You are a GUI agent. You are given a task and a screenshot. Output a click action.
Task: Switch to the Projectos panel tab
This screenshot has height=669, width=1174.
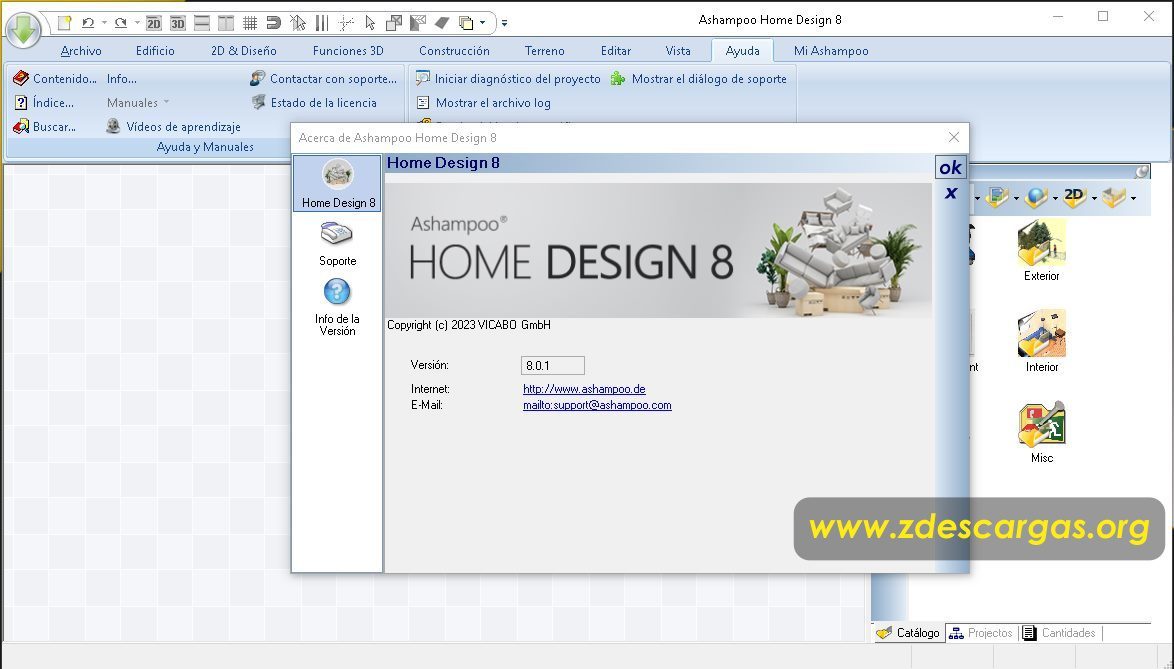pyautogui.click(x=981, y=633)
